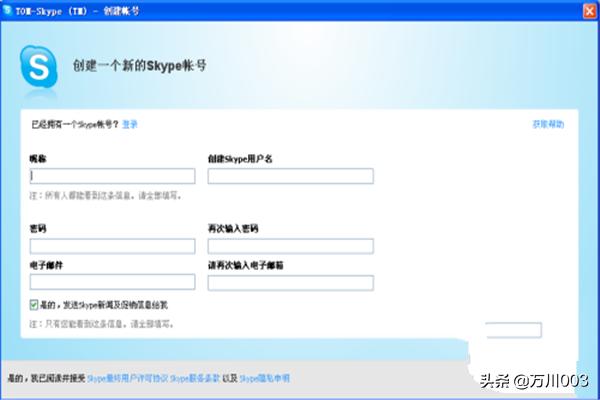This screenshot has height=400, width=600.
Task: Open the 获取帮助 help link
Action: [548, 124]
